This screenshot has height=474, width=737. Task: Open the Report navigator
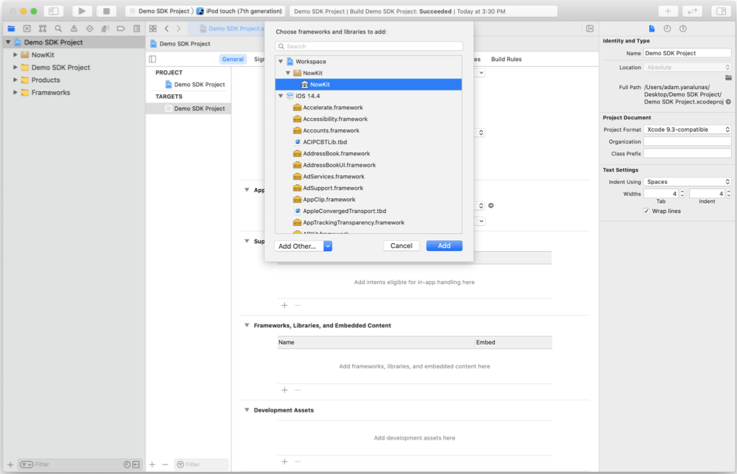[136, 29]
